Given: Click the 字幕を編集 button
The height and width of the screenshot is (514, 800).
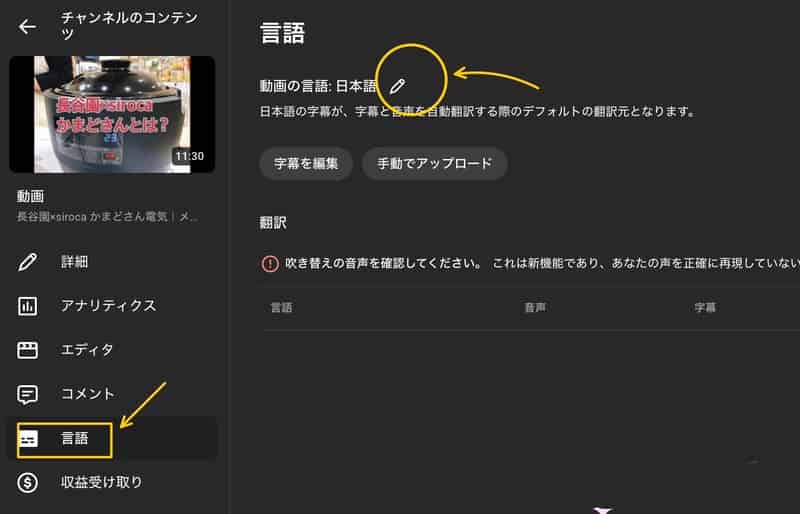Looking at the screenshot, I should pyautogui.click(x=306, y=163).
